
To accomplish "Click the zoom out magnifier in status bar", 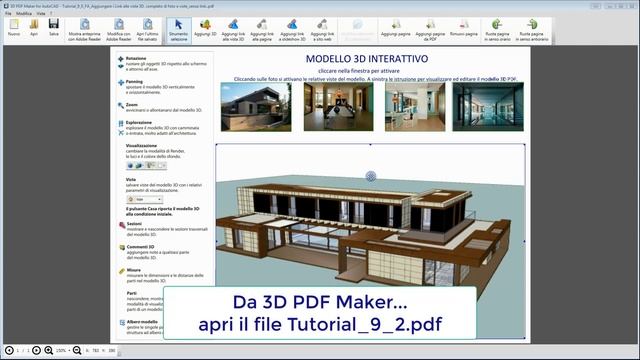I will (77, 350).
